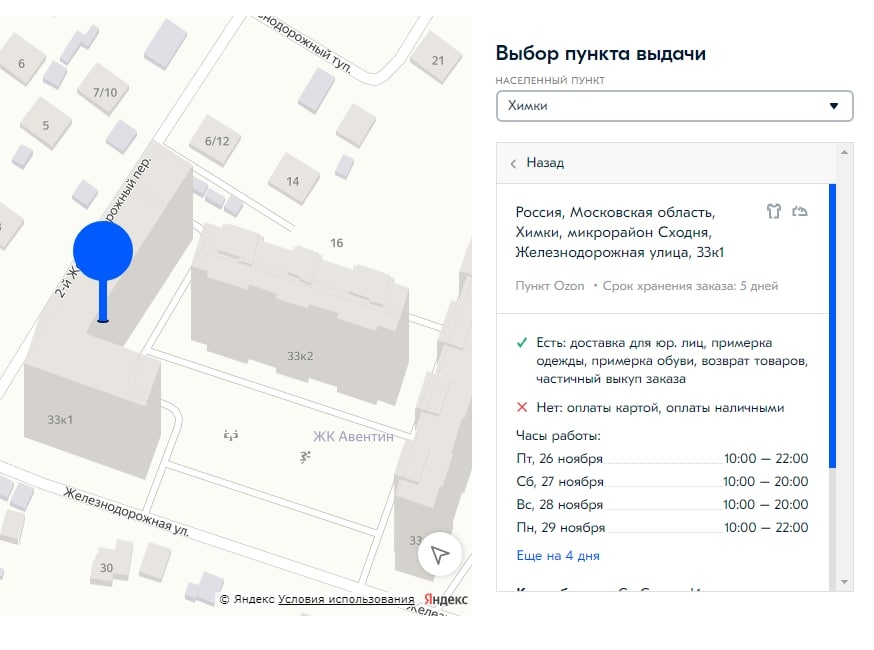This screenshot has height=650, width=874.
Task: Click building 33к1 label on map
Action: click(x=60, y=420)
